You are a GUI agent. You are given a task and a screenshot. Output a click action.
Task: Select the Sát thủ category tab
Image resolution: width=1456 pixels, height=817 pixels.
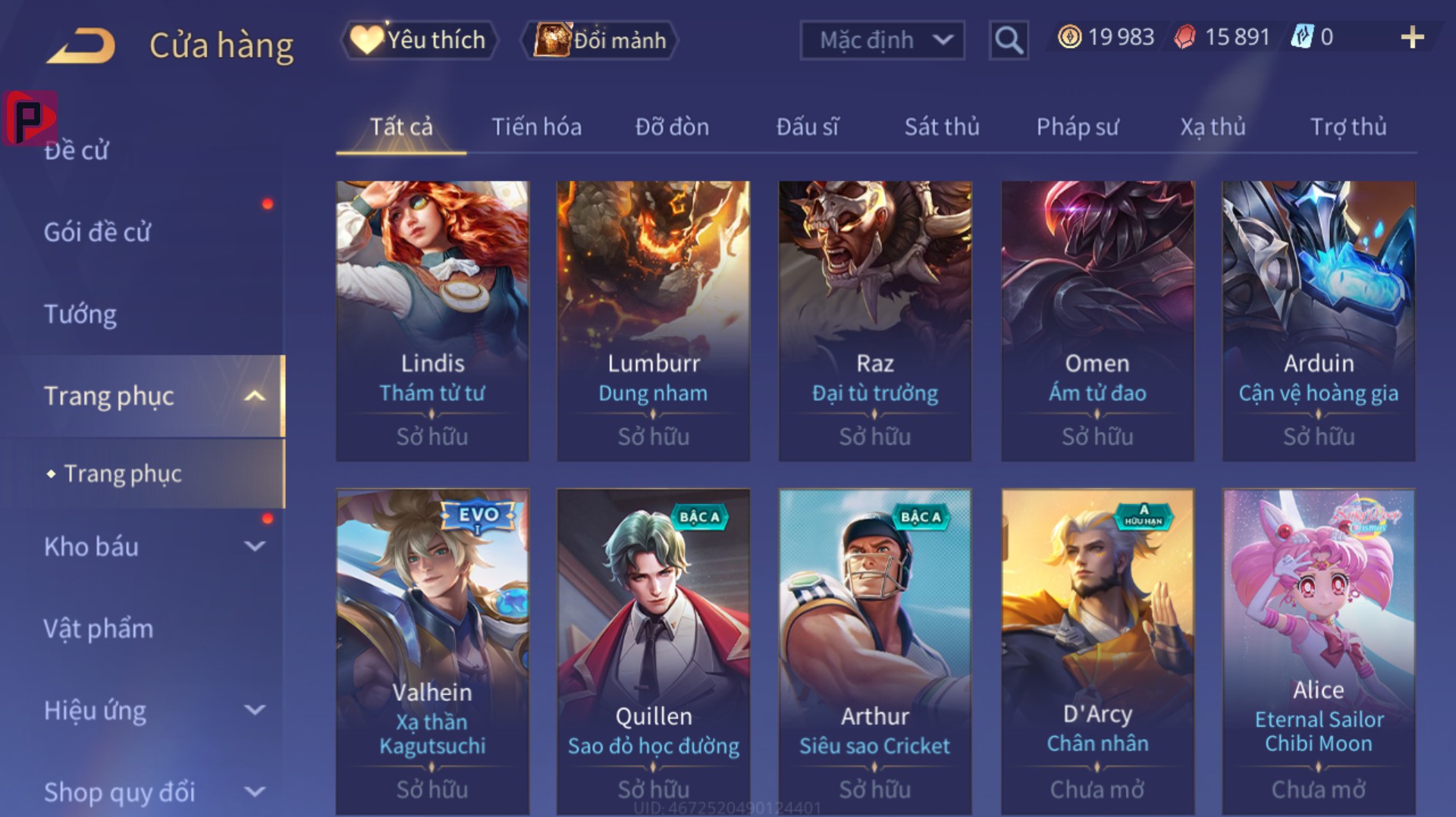[x=942, y=127]
